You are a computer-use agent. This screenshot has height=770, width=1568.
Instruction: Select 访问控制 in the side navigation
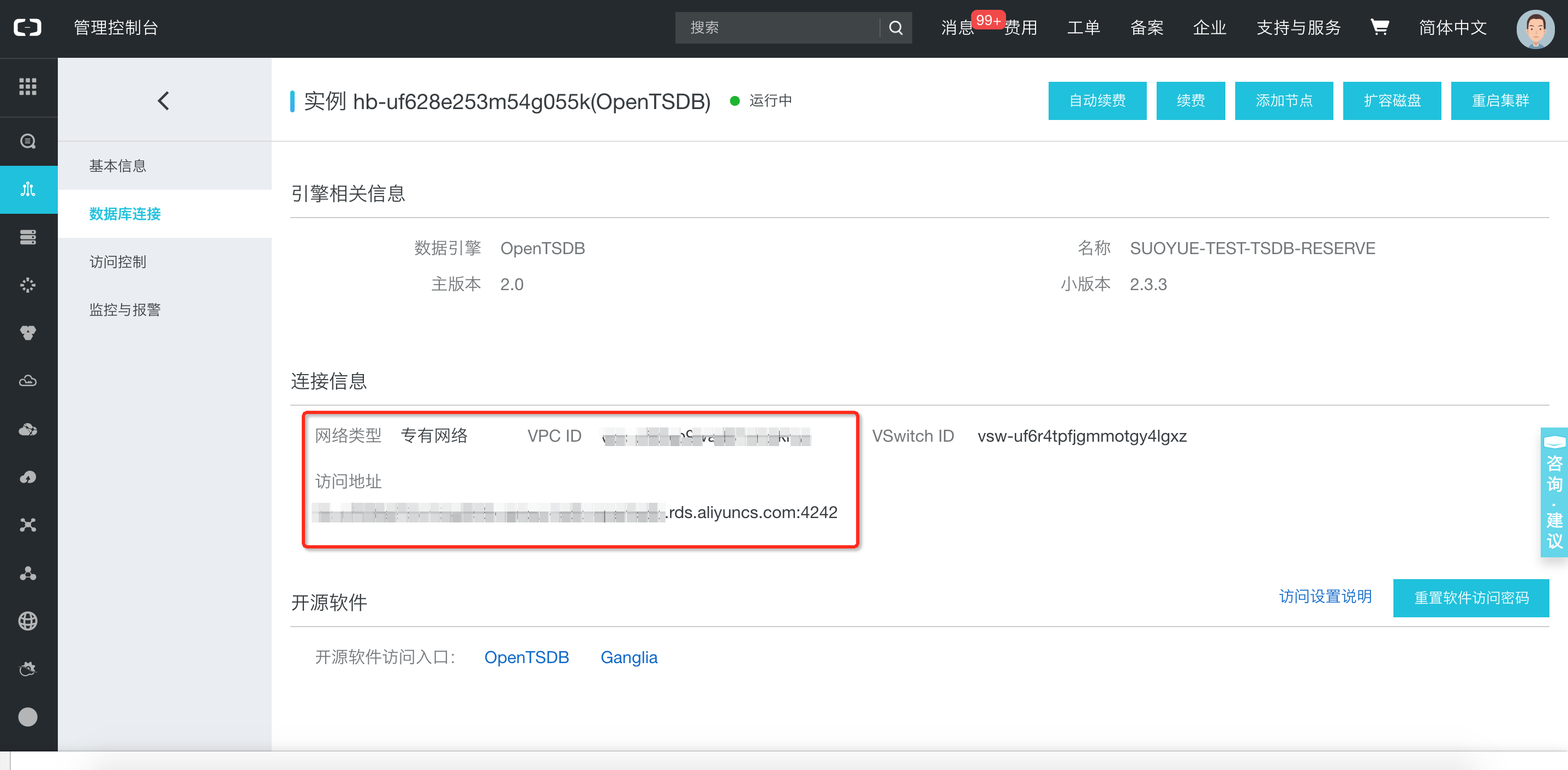164,262
